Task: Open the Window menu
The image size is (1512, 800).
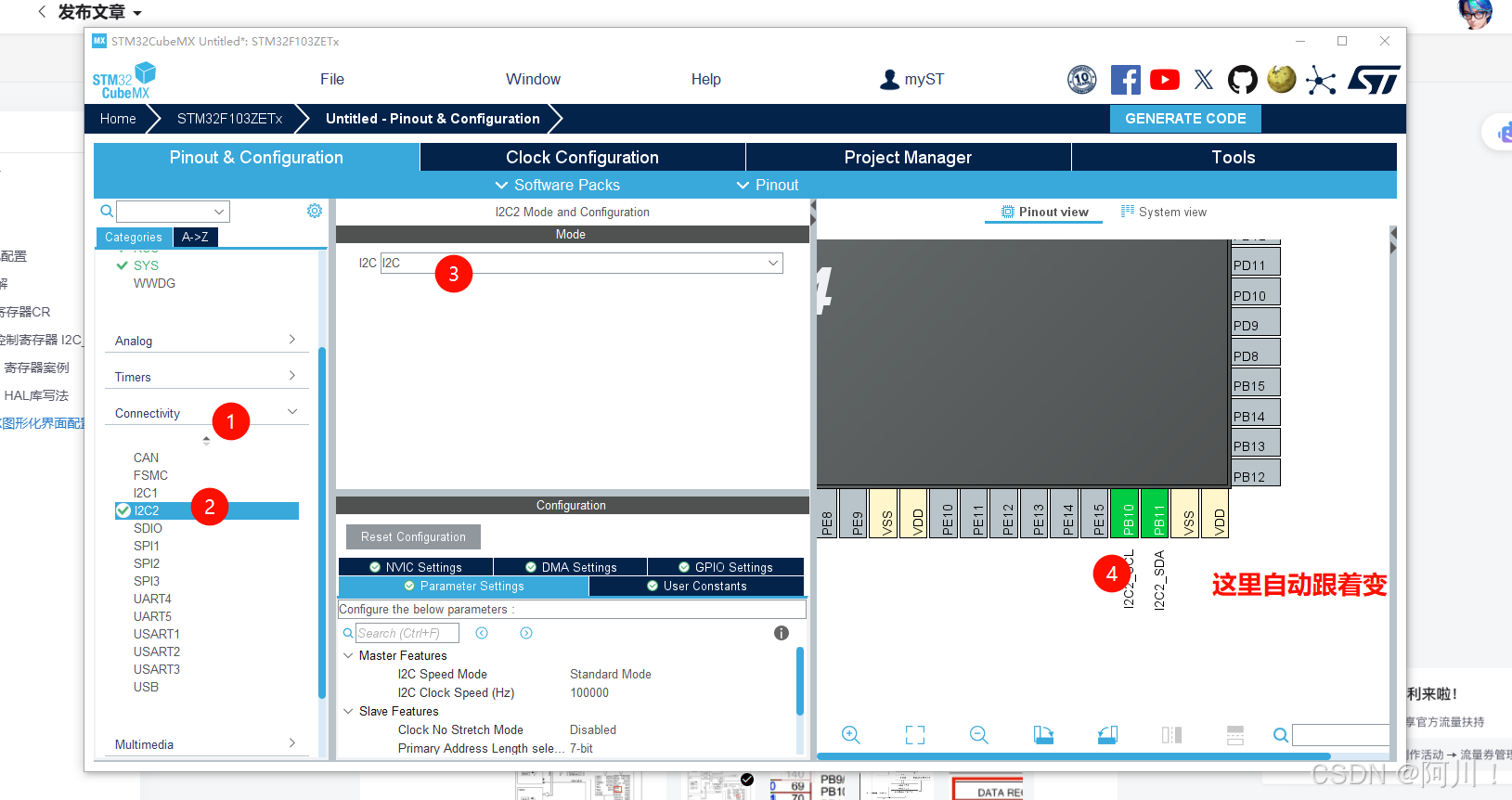Action: tap(534, 80)
